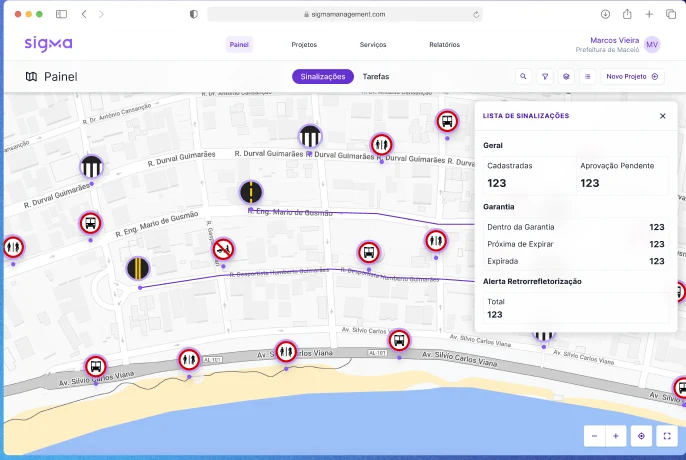The height and width of the screenshot is (460, 686).
Task: Open the Projetos nav tab
Action: [304, 45]
